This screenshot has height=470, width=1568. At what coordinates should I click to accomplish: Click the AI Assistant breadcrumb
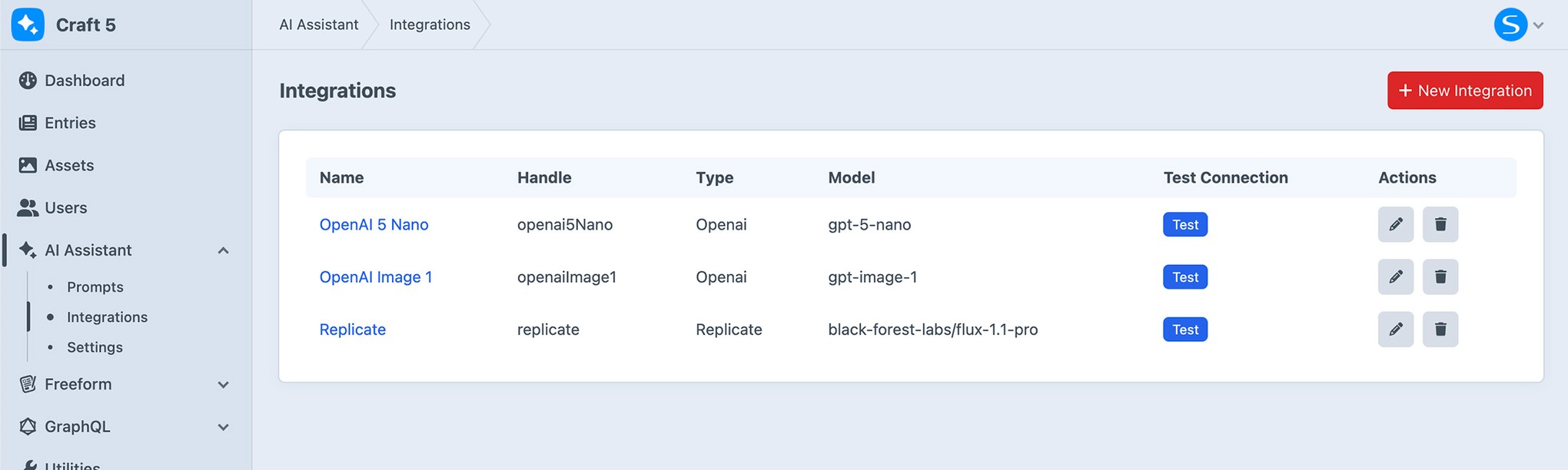319,25
